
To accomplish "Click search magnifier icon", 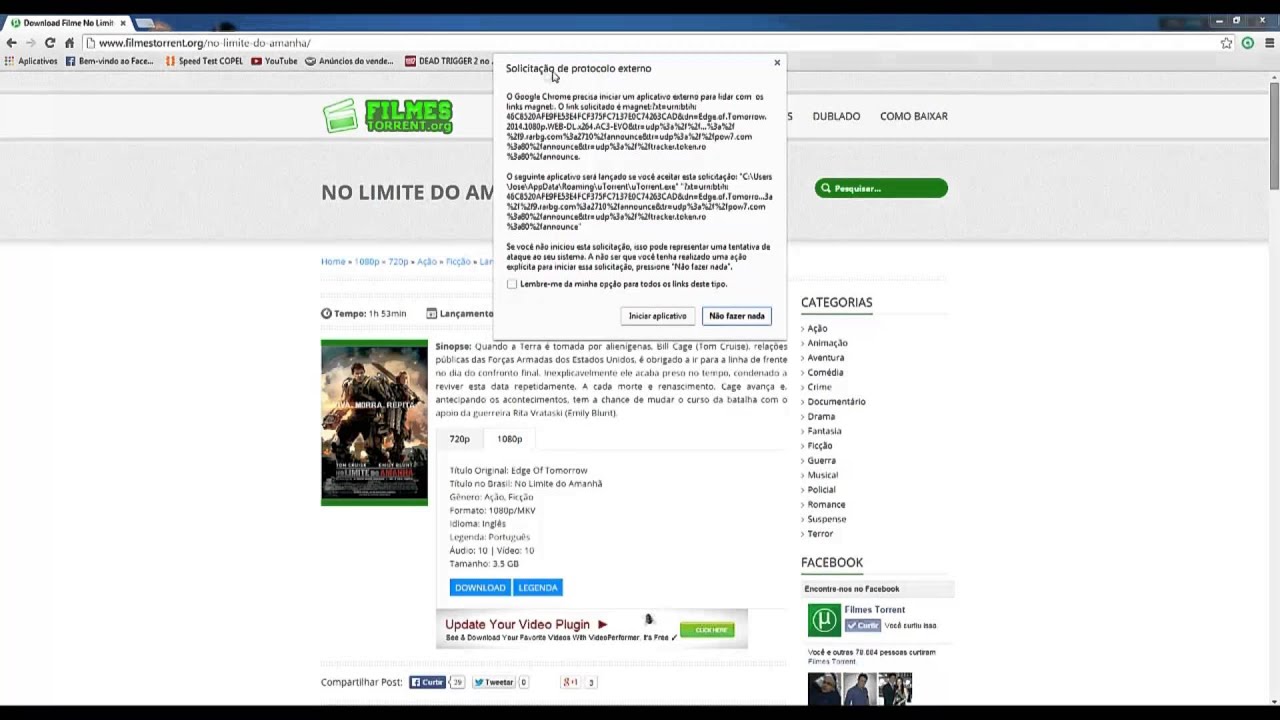I will pyautogui.click(x=826, y=188).
